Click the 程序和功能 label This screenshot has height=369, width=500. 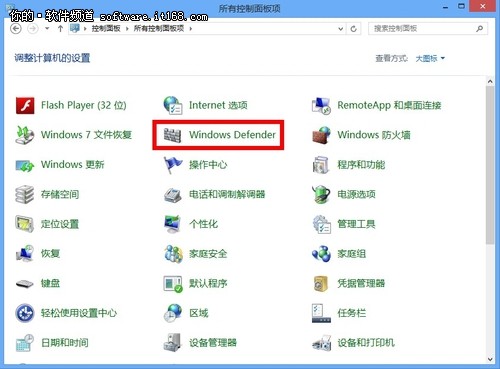(361, 165)
